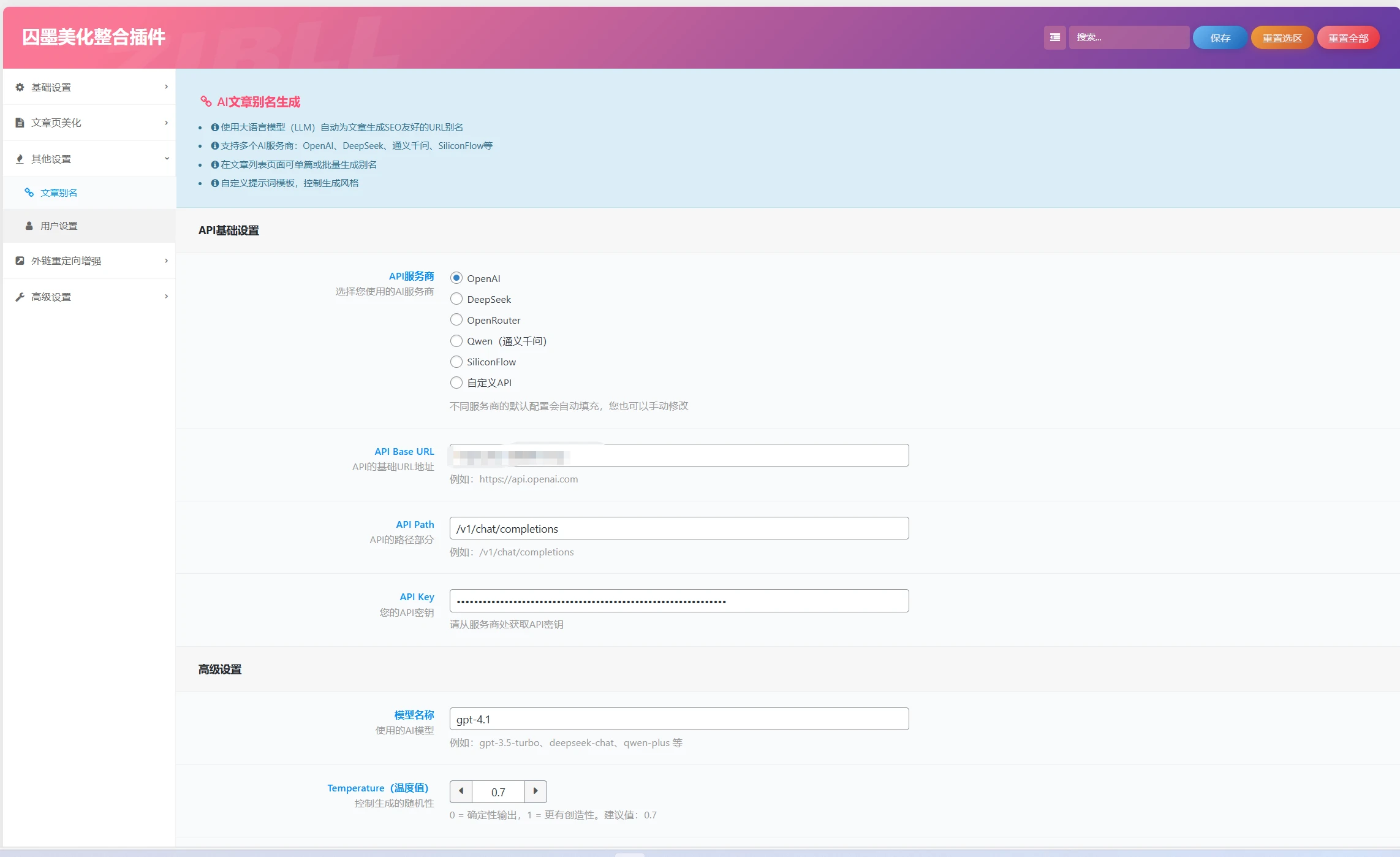Choose the OpenRouter radio option
1400x857 pixels.
tap(456, 320)
